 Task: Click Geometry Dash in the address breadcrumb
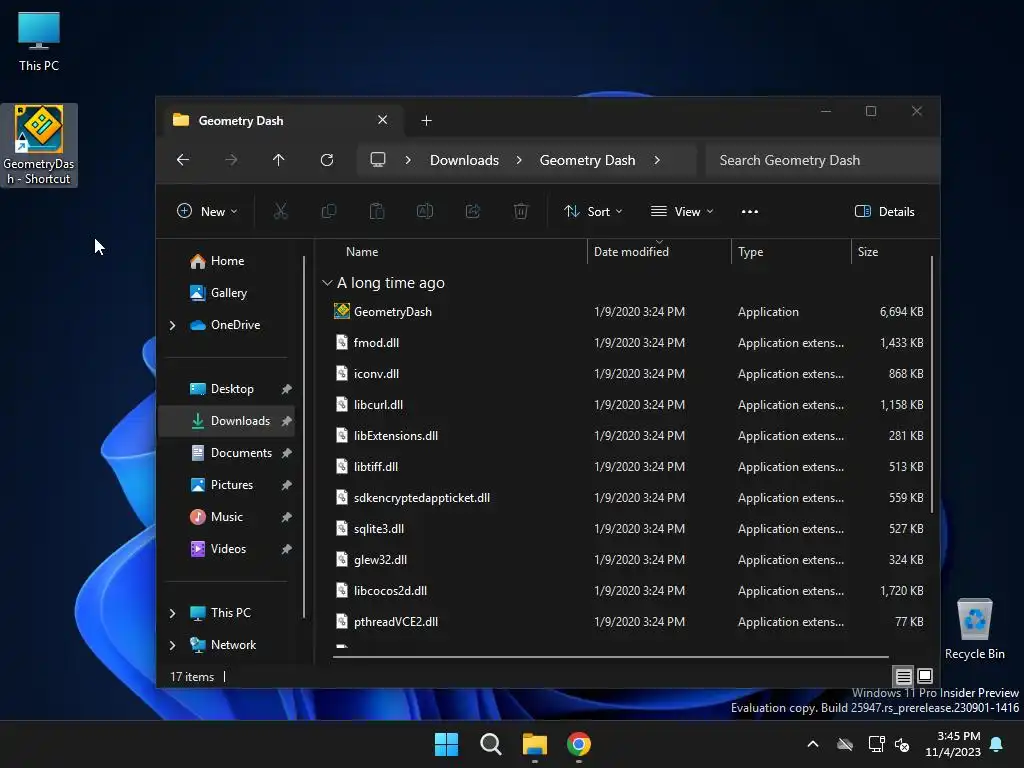click(587, 160)
